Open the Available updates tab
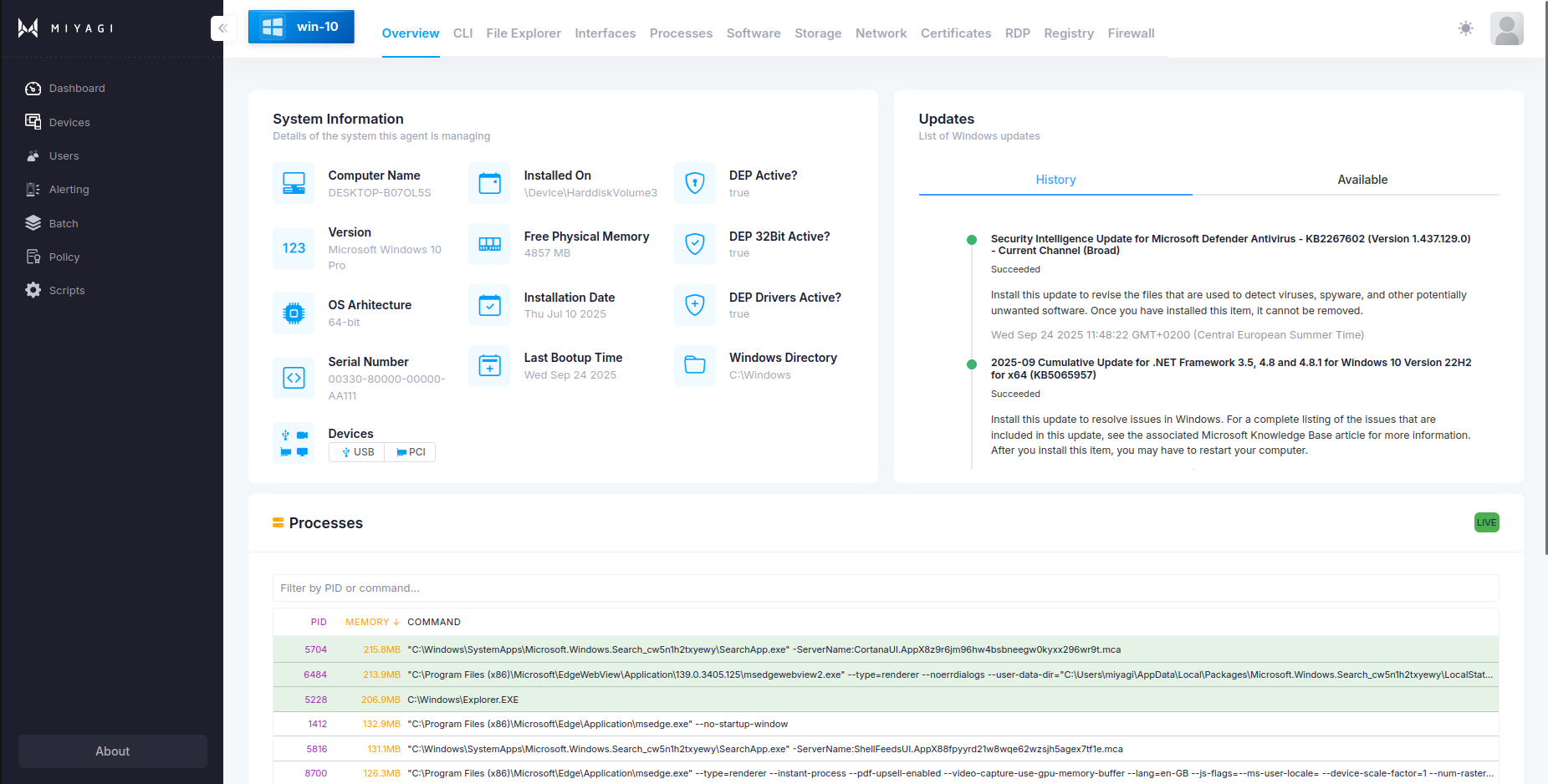Viewport: 1548px width, 784px height. pos(1362,180)
